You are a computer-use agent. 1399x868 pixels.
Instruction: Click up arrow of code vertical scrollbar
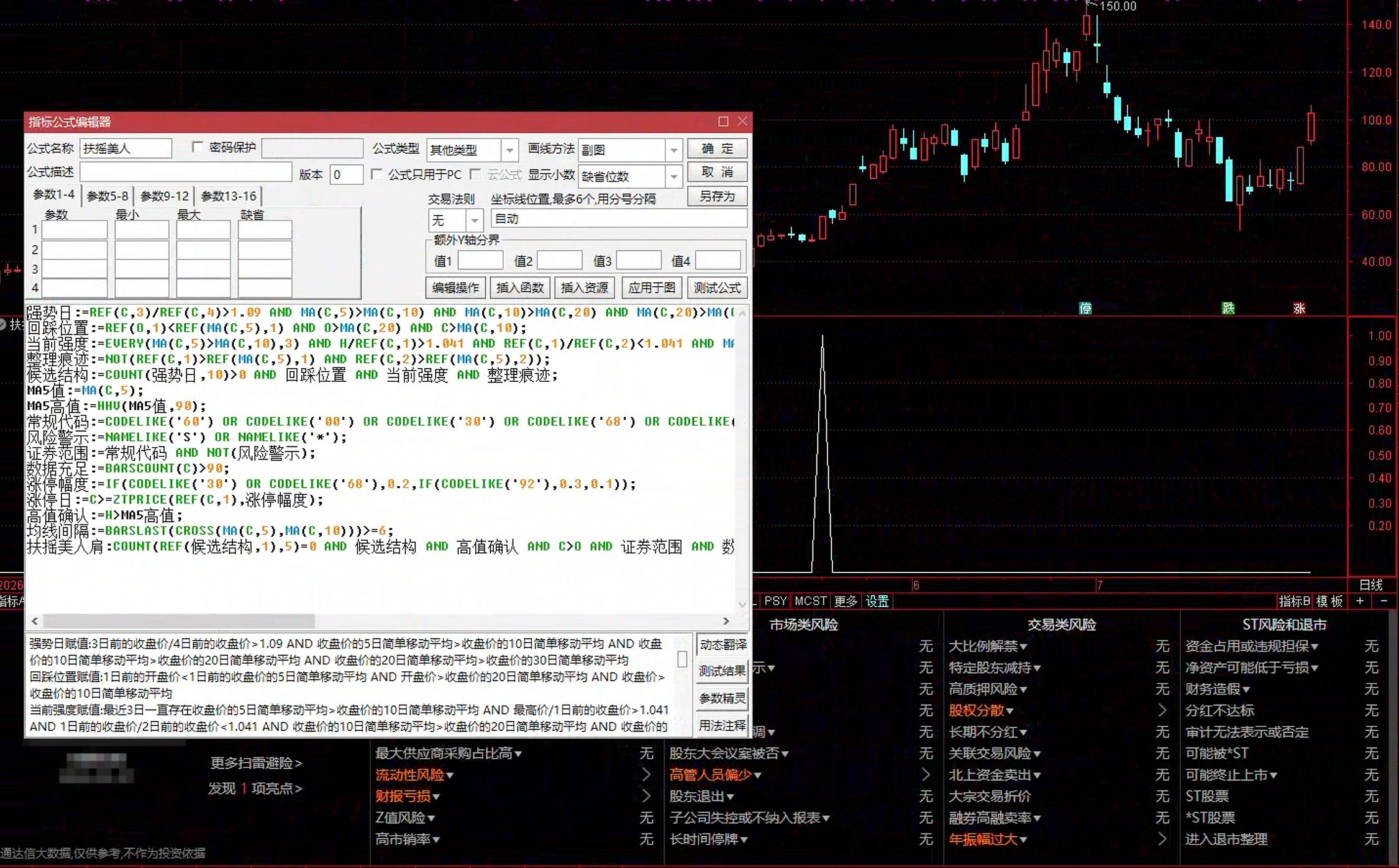pos(742,313)
